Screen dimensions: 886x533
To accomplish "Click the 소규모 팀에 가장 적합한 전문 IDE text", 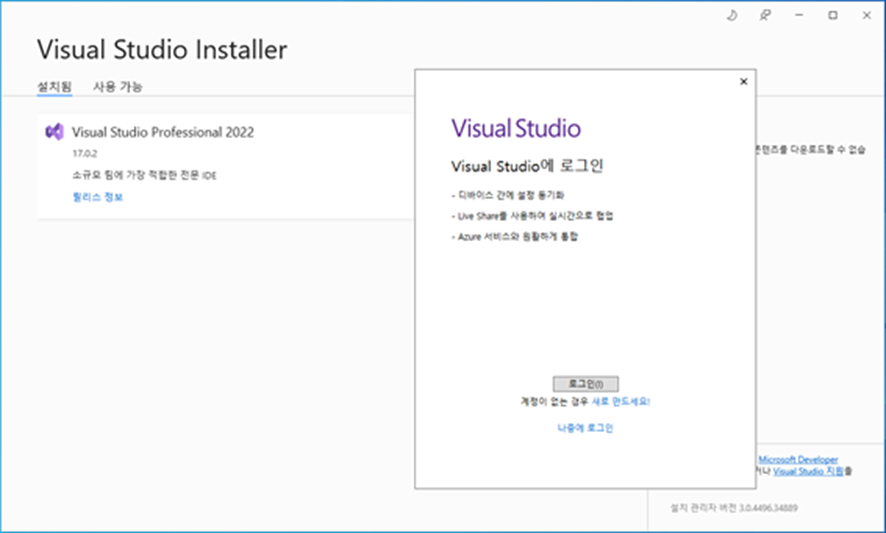I will point(144,175).
